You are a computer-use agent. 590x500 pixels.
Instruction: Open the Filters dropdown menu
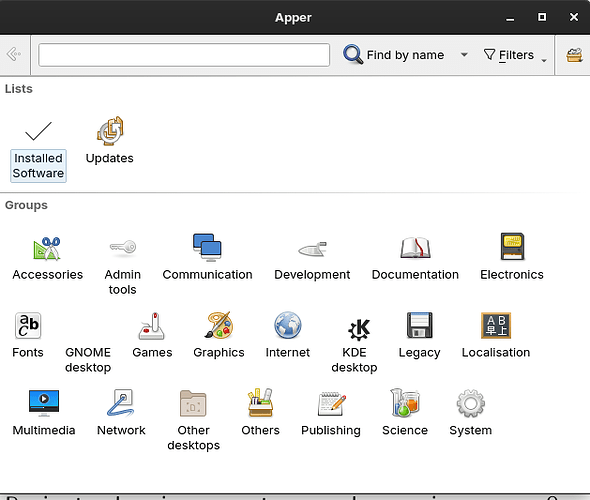(515, 55)
